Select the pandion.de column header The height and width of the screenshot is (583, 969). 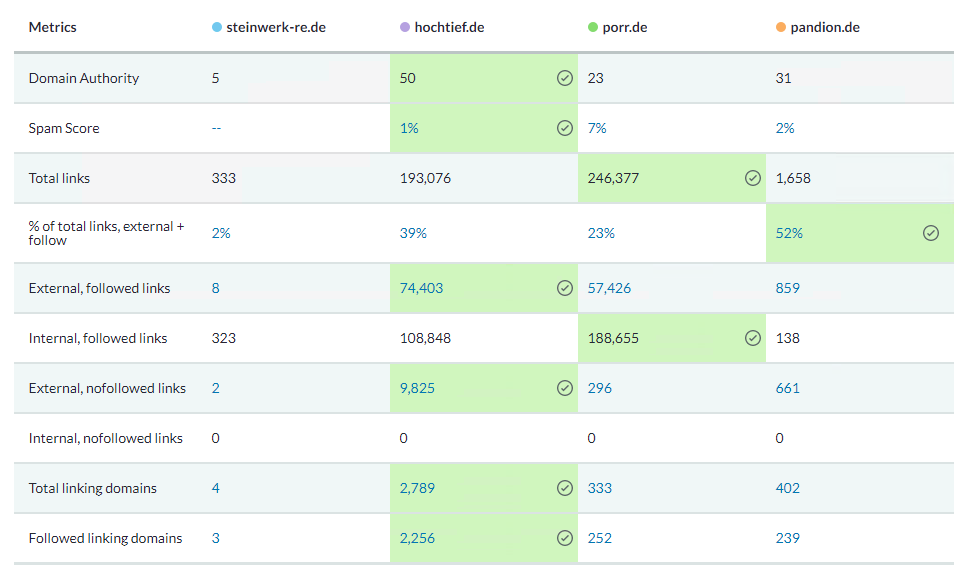(x=825, y=28)
